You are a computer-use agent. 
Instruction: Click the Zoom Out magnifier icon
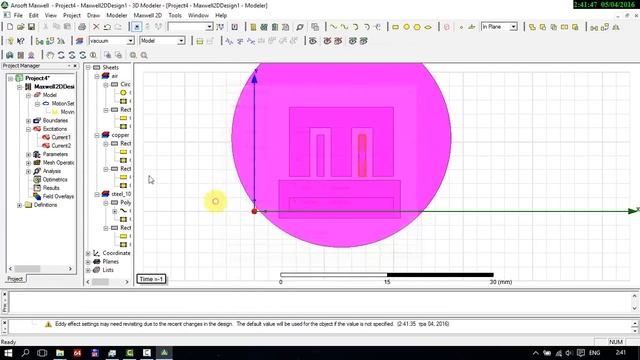pyautogui.click(x=144, y=55)
